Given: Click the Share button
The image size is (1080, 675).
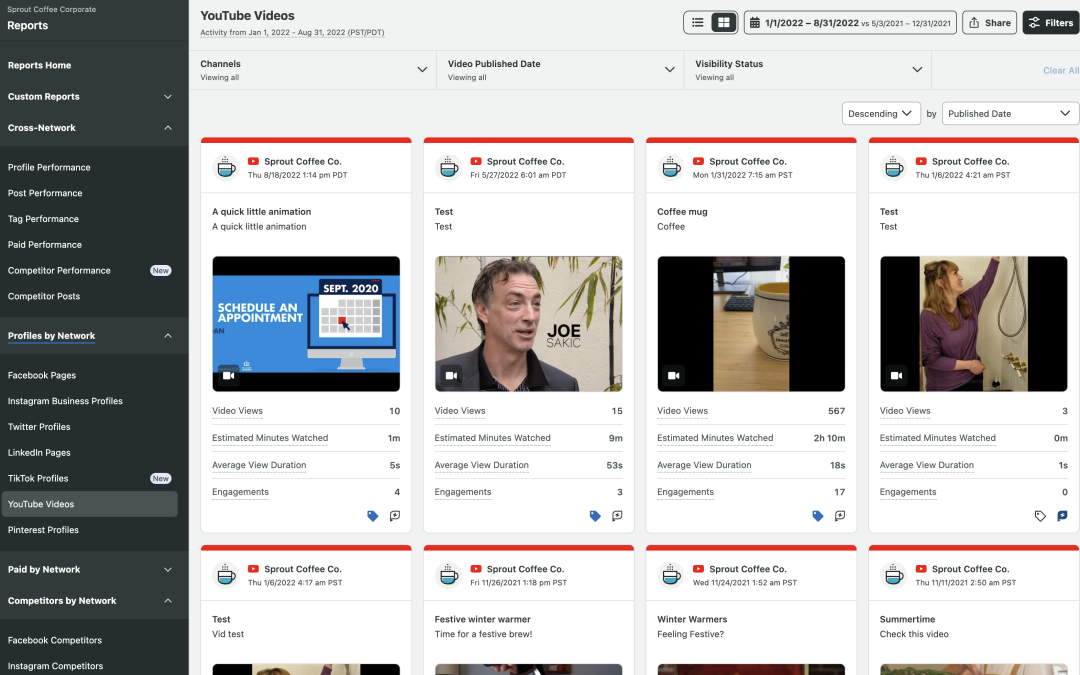Looking at the screenshot, I should (989, 23).
